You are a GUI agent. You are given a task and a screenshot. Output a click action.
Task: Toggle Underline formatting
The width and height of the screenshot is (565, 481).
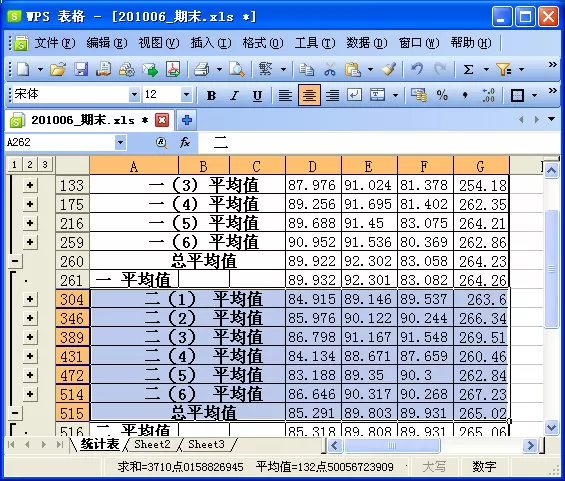[257, 95]
